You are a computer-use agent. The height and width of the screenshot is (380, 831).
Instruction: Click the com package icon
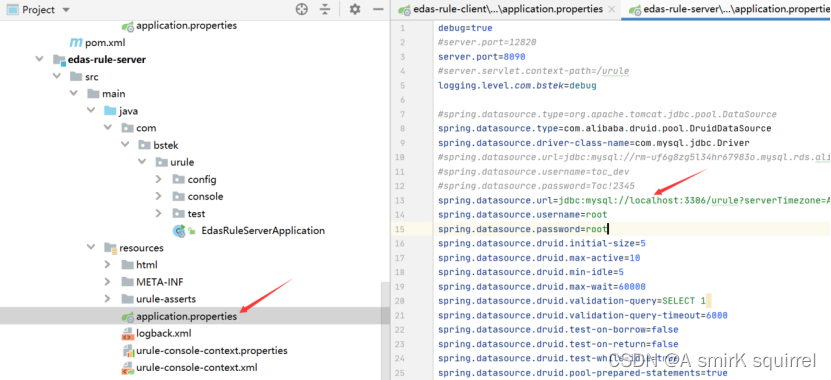pyautogui.click(x=127, y=128)
